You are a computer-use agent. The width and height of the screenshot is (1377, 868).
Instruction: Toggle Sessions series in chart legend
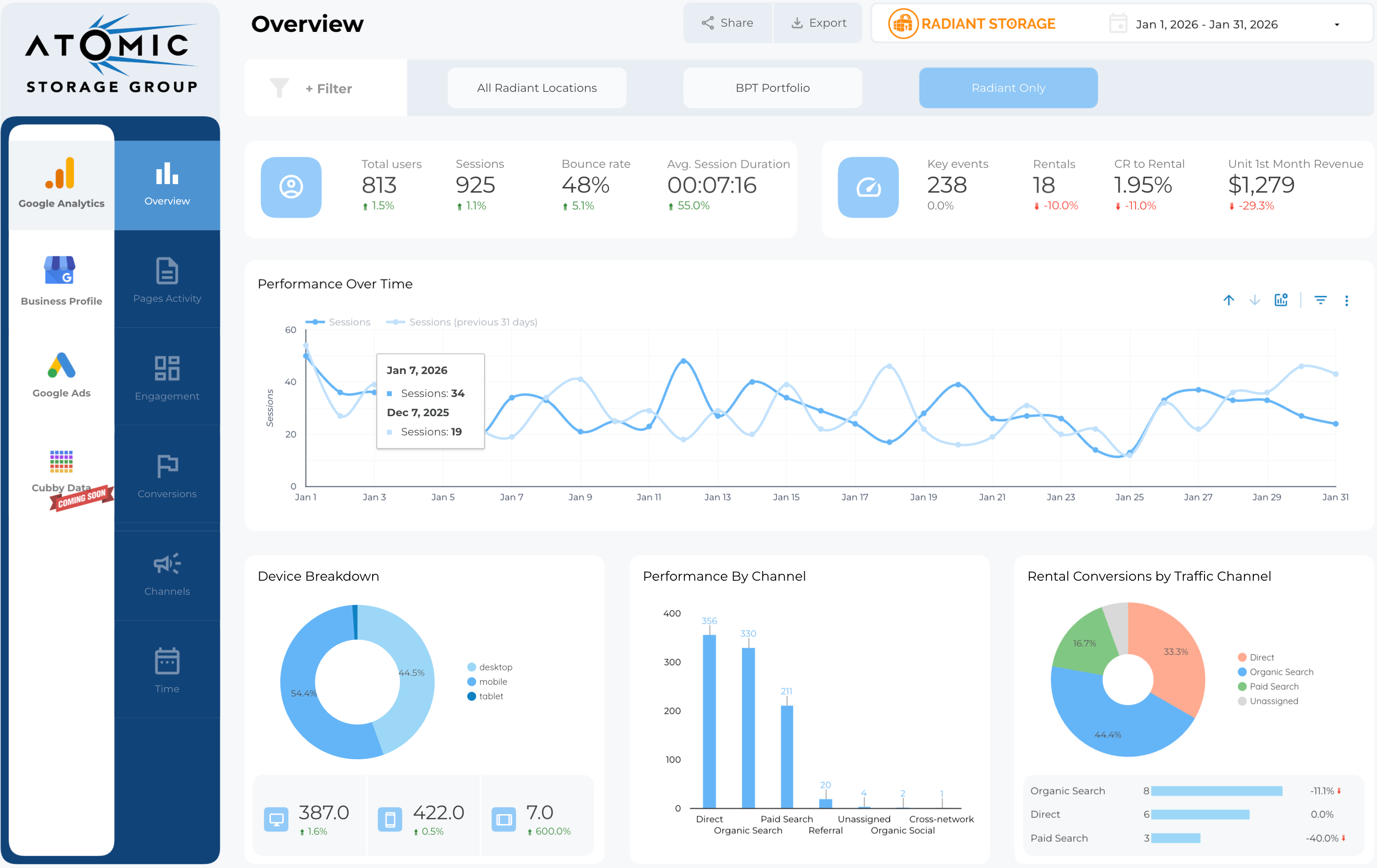[x=349, y=322]
